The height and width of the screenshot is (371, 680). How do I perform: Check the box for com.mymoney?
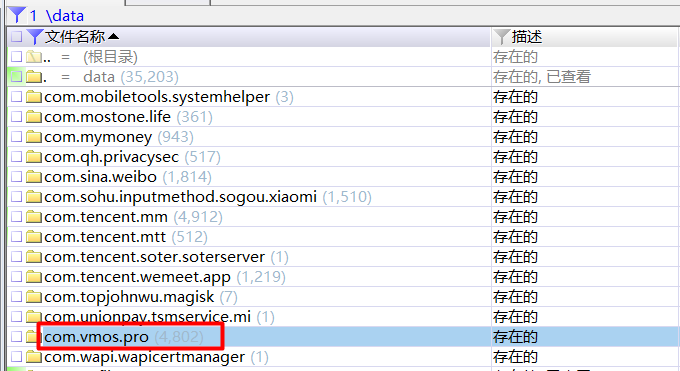[16, 137]
